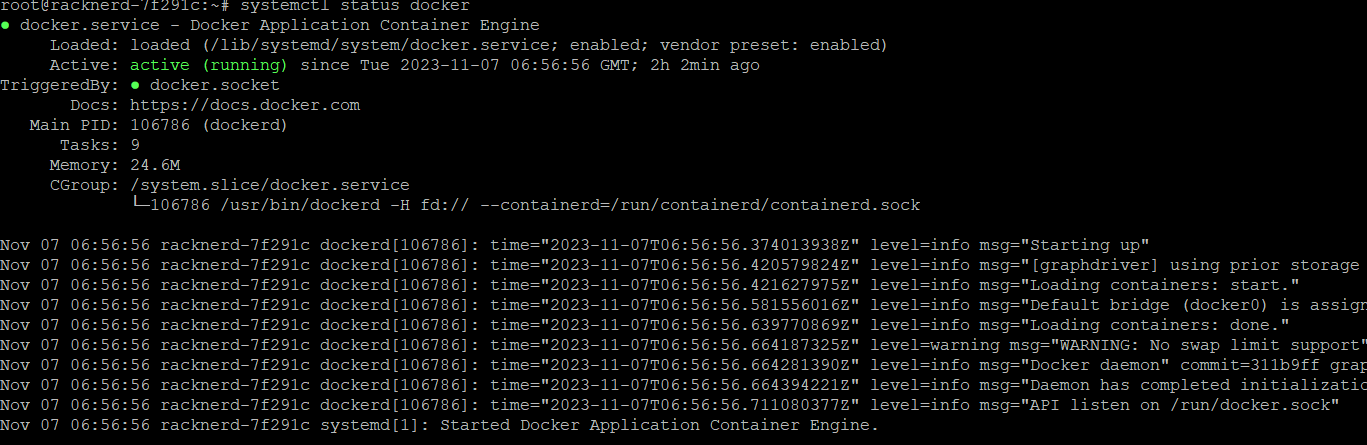Click the /system.slice/docker.service CGroup path

pos(270,185)
